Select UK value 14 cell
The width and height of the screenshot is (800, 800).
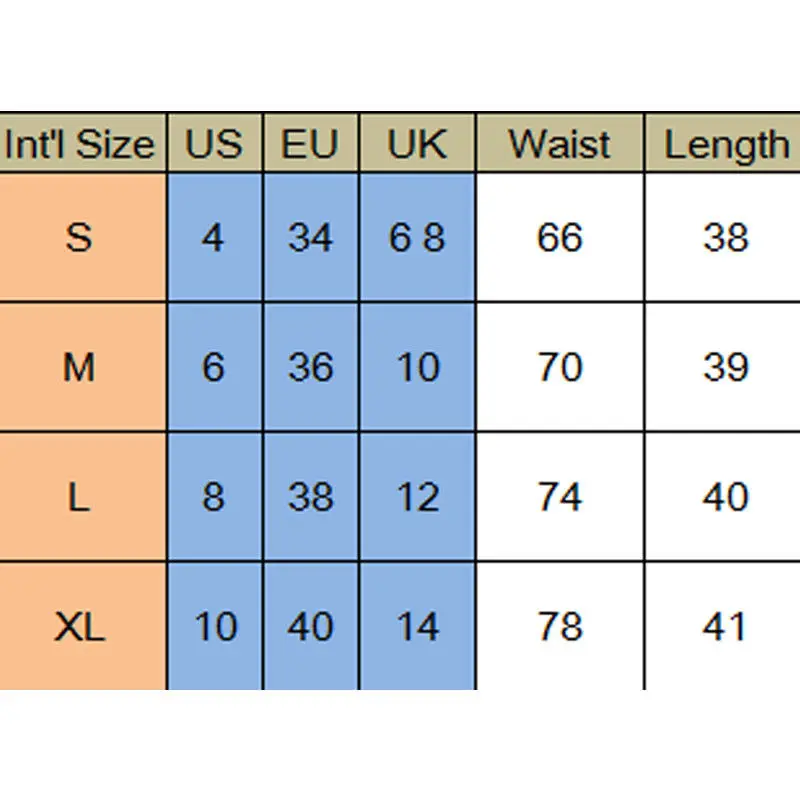pyautogui.click(x=417, y=626)
